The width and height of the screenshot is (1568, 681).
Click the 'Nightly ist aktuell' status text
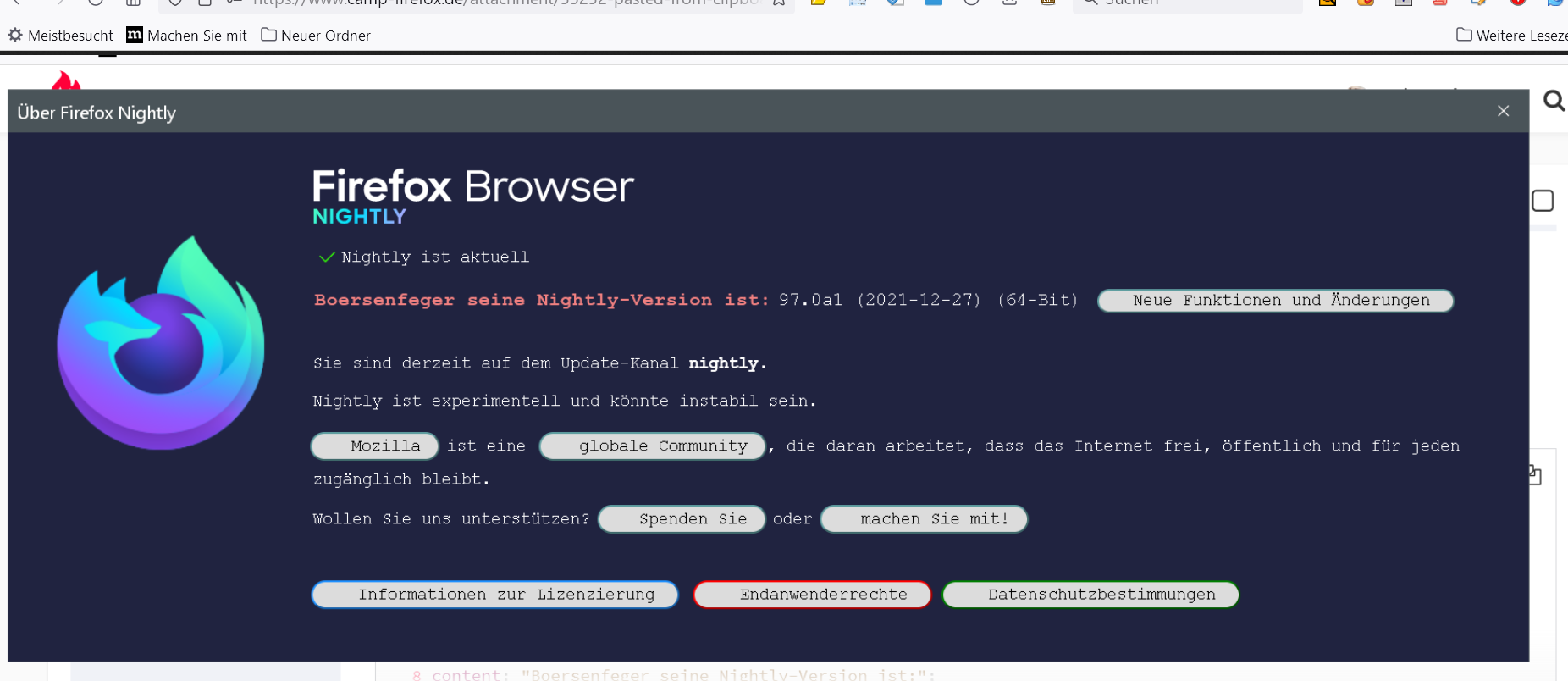[435, 257]
